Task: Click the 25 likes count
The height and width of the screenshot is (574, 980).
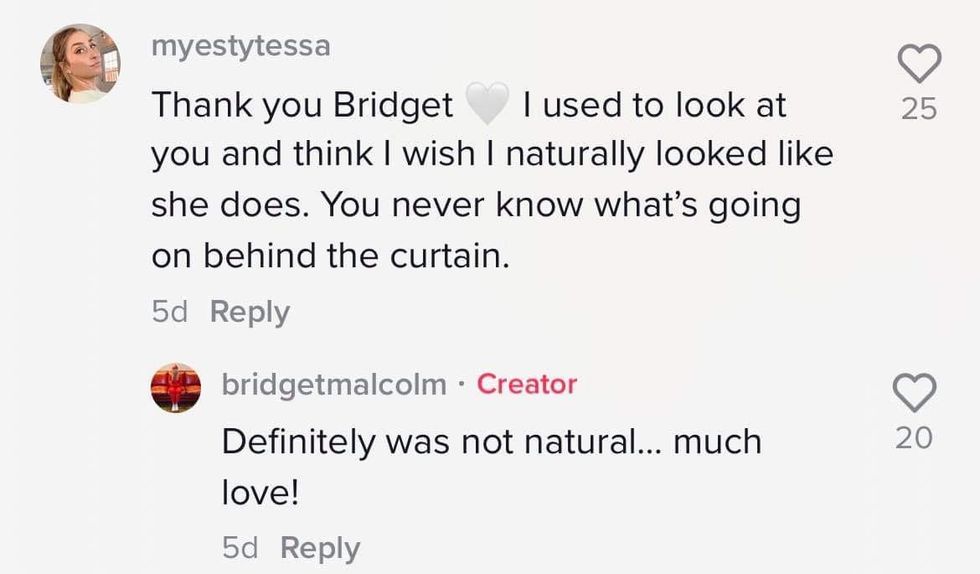Action: pos(919,108)
